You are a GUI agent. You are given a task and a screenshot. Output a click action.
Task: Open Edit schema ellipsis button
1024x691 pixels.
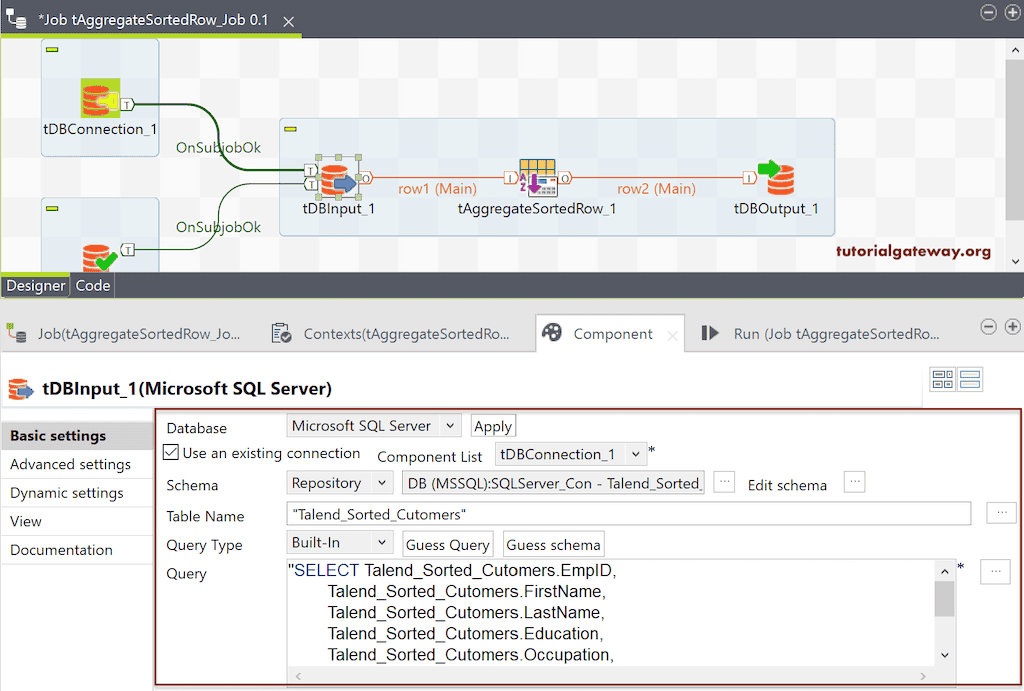[854, 483]
